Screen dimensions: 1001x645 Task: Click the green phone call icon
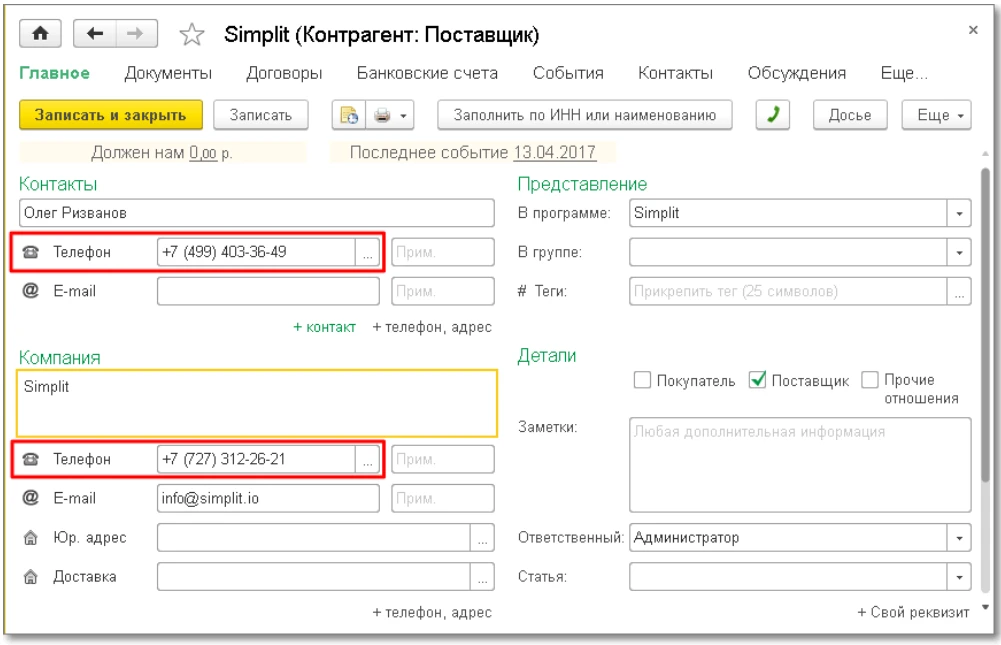[x=772, y=115]
